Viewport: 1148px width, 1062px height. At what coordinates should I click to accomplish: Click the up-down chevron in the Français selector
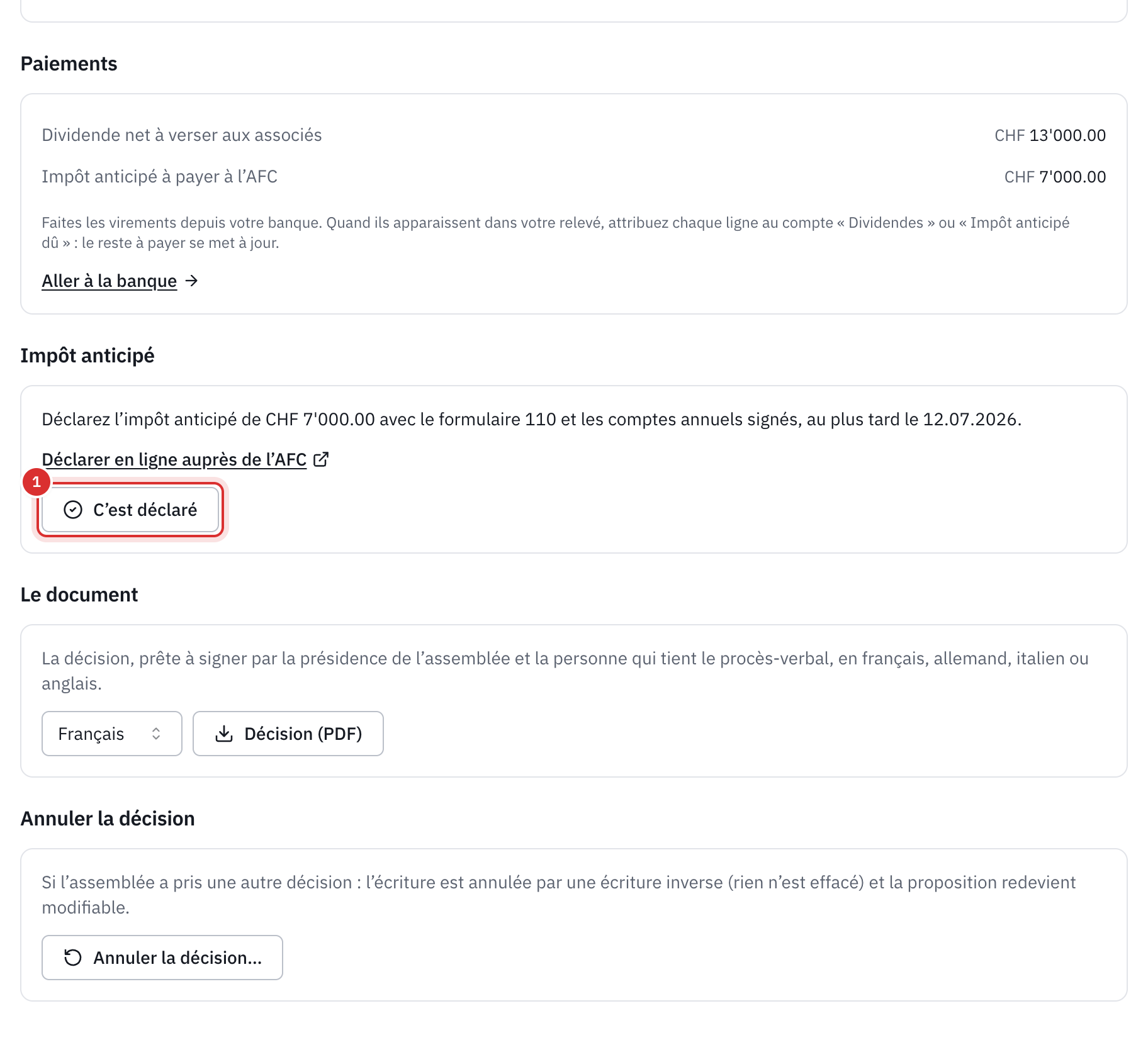[156, 734]
